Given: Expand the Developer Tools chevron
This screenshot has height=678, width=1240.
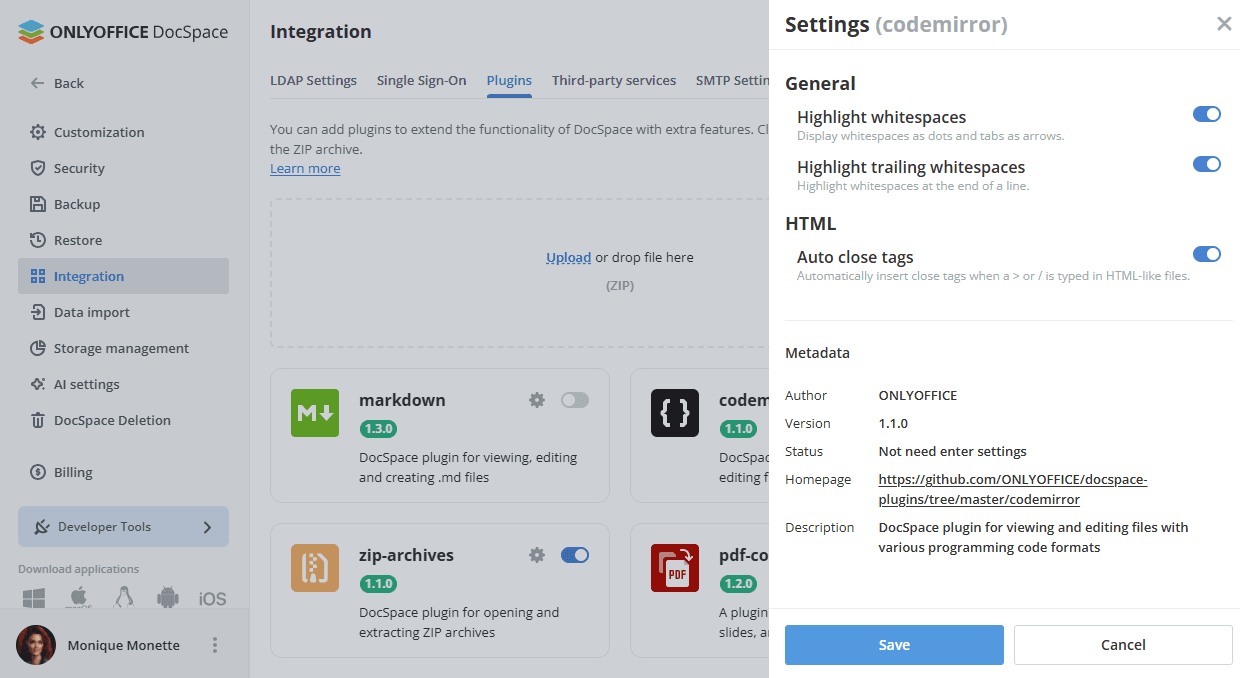Looking at the screenshot, I should click(x=207, y=527).
